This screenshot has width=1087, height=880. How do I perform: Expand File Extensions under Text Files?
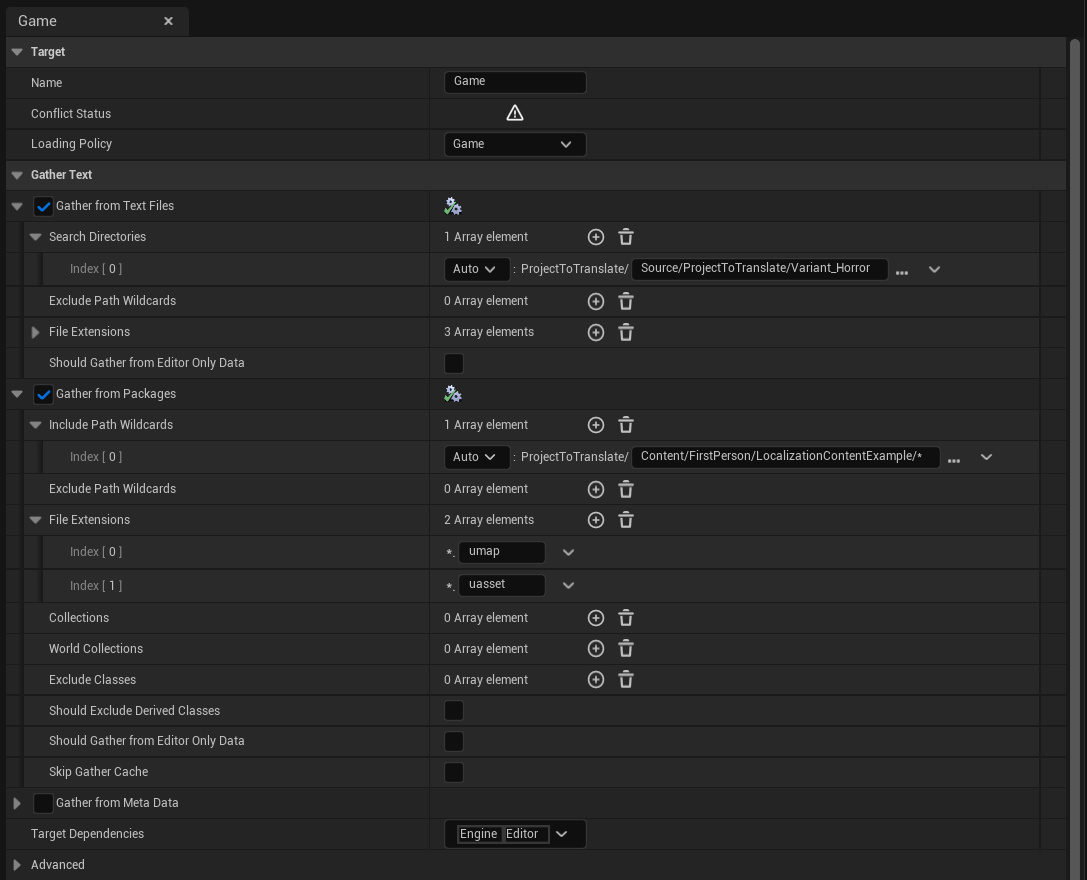point(35,332)
